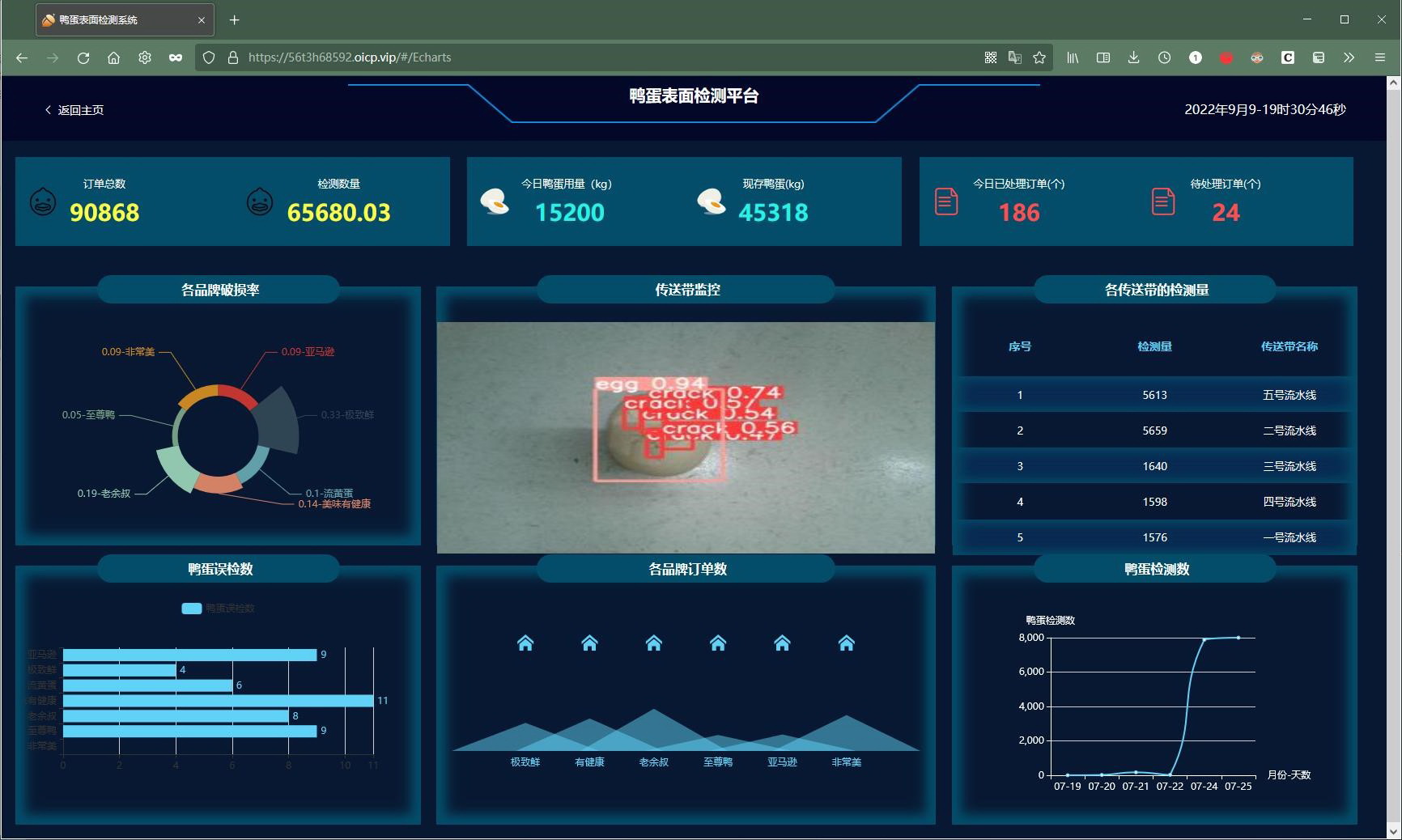Open site info via the padlock icon
1402x840 pixels.
(x=233, y=57)
